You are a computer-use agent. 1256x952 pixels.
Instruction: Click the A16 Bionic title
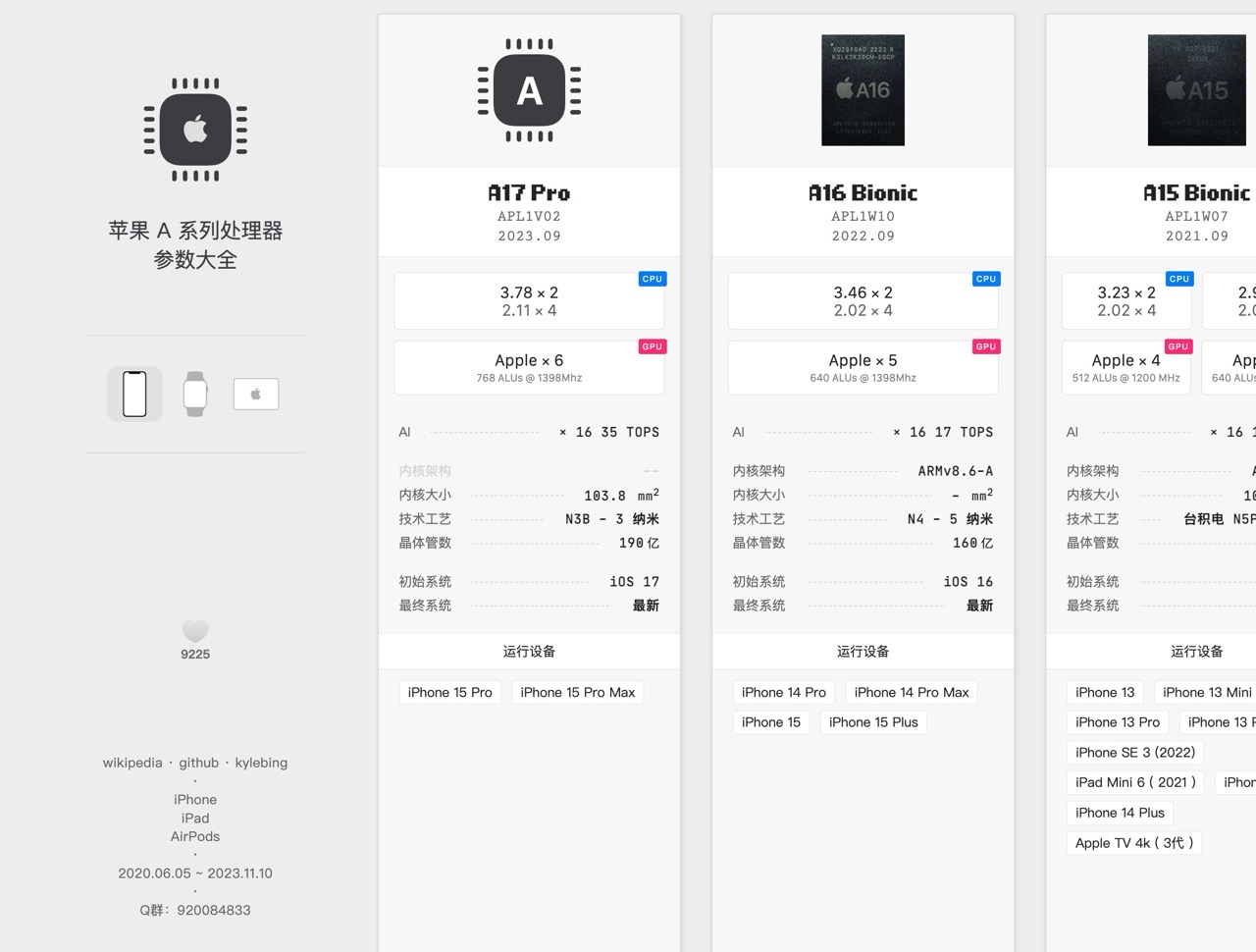[x=863, y=192]
